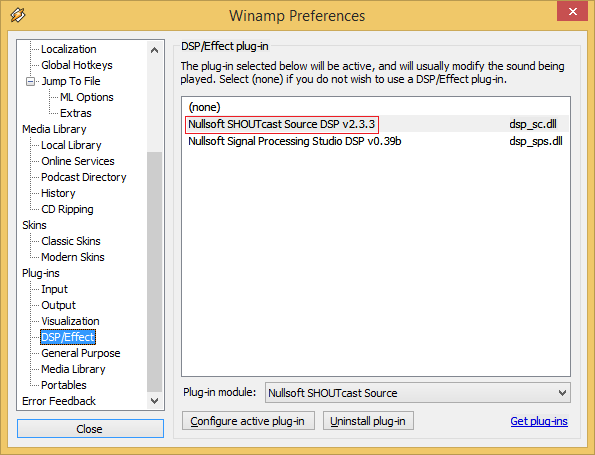Image resolution: width=595 pixels, height=455 pixels.
Task: Close the Winamp Preferences window
Action: (572, 11)
